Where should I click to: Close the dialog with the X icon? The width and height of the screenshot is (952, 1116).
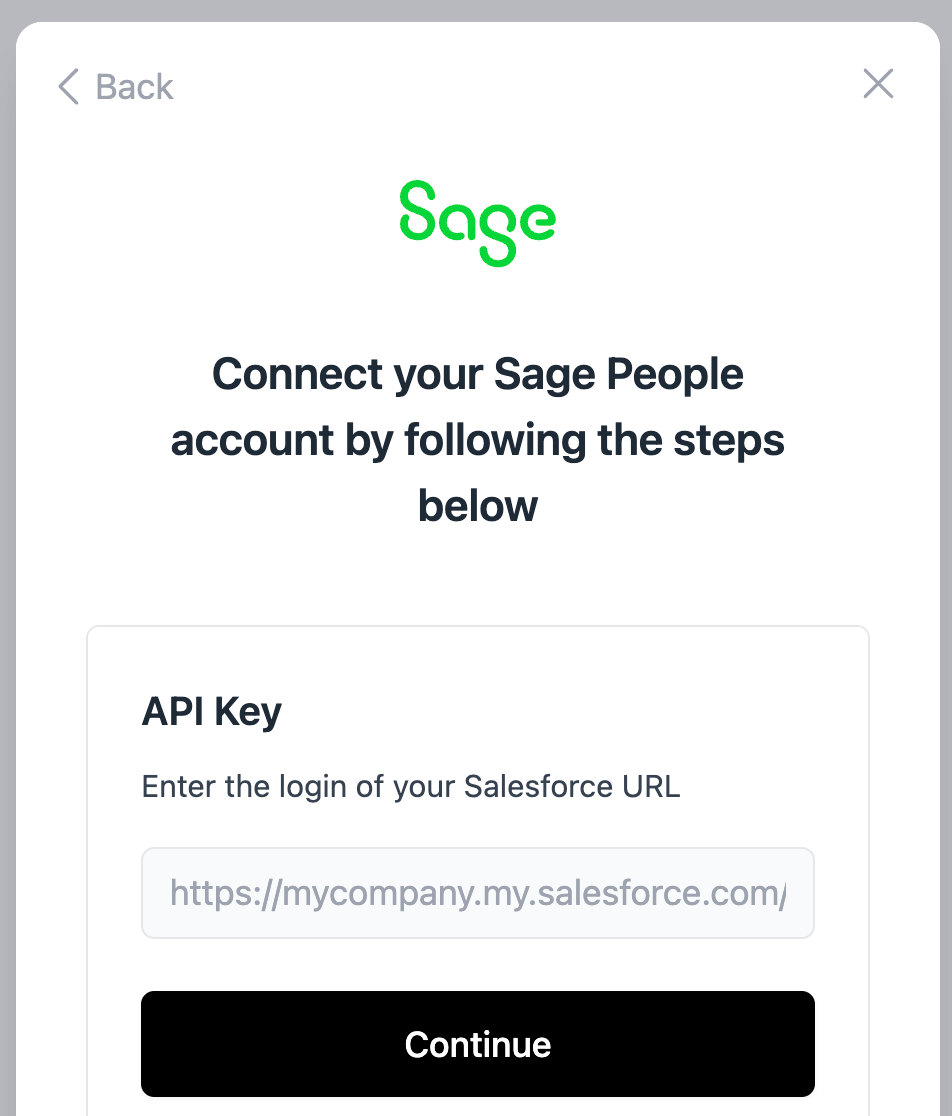pyautogui.click(x=878, y=84)
